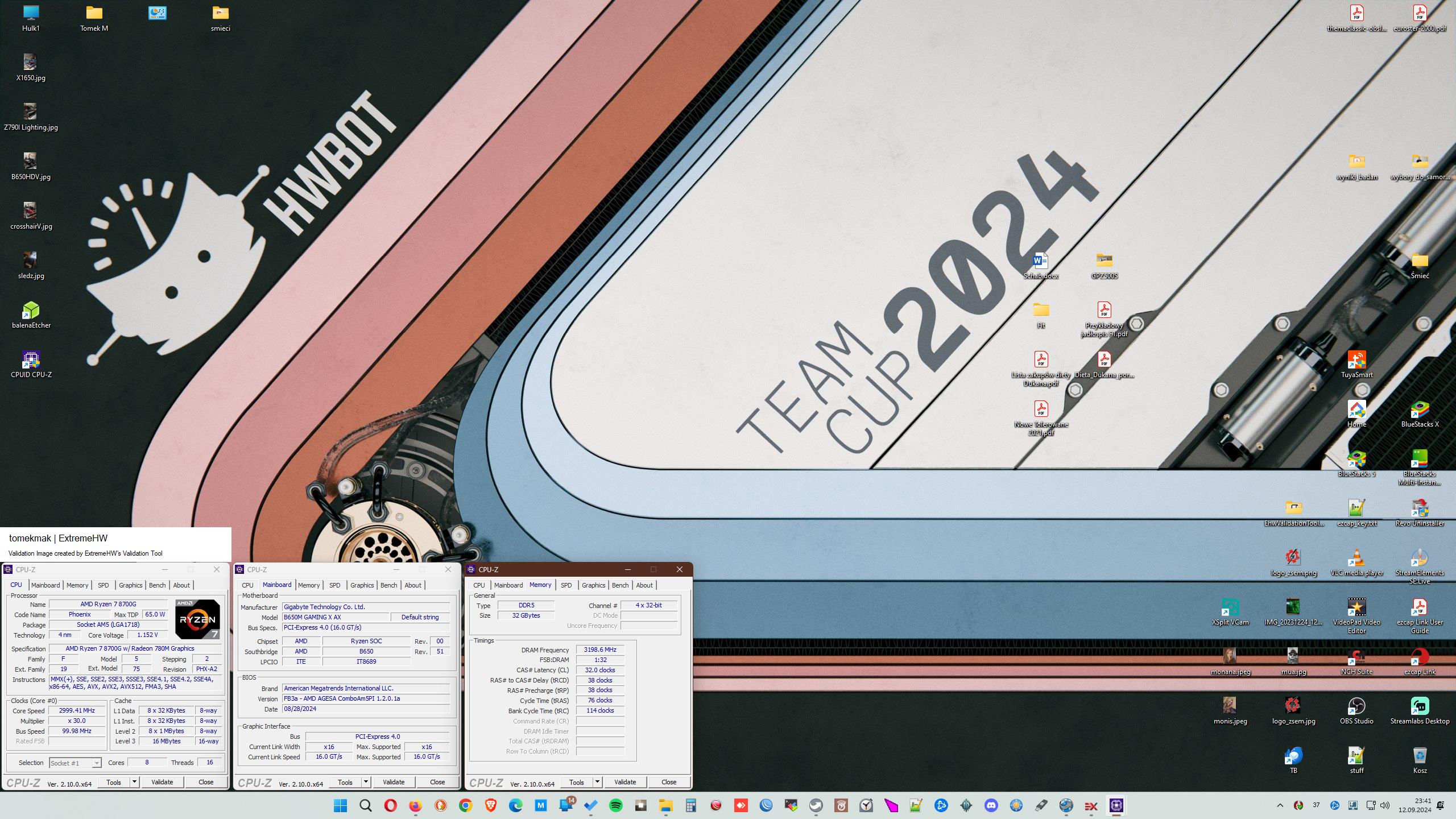Expand the hidden system tray icons chevron
The image size is (1456, 819).
[1280, 805]
